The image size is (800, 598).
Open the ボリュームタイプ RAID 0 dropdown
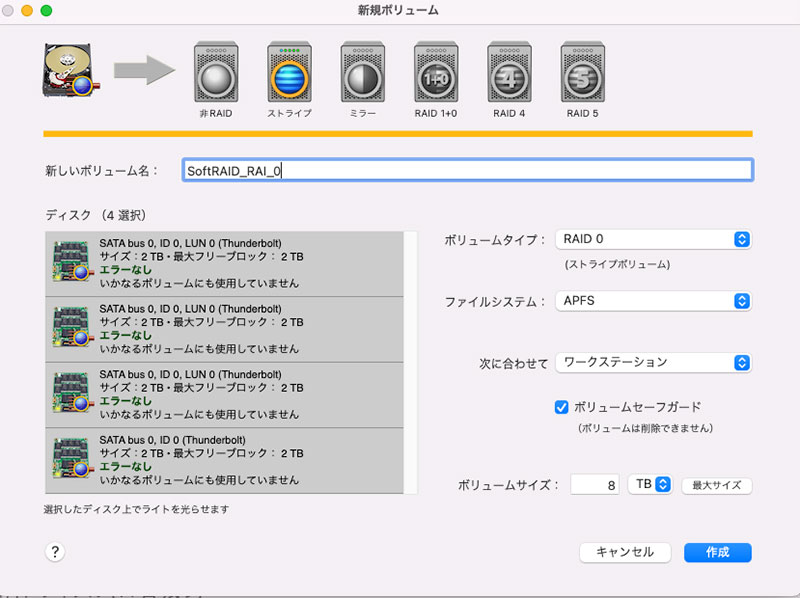pyautogui.click(x=653, y=239)
